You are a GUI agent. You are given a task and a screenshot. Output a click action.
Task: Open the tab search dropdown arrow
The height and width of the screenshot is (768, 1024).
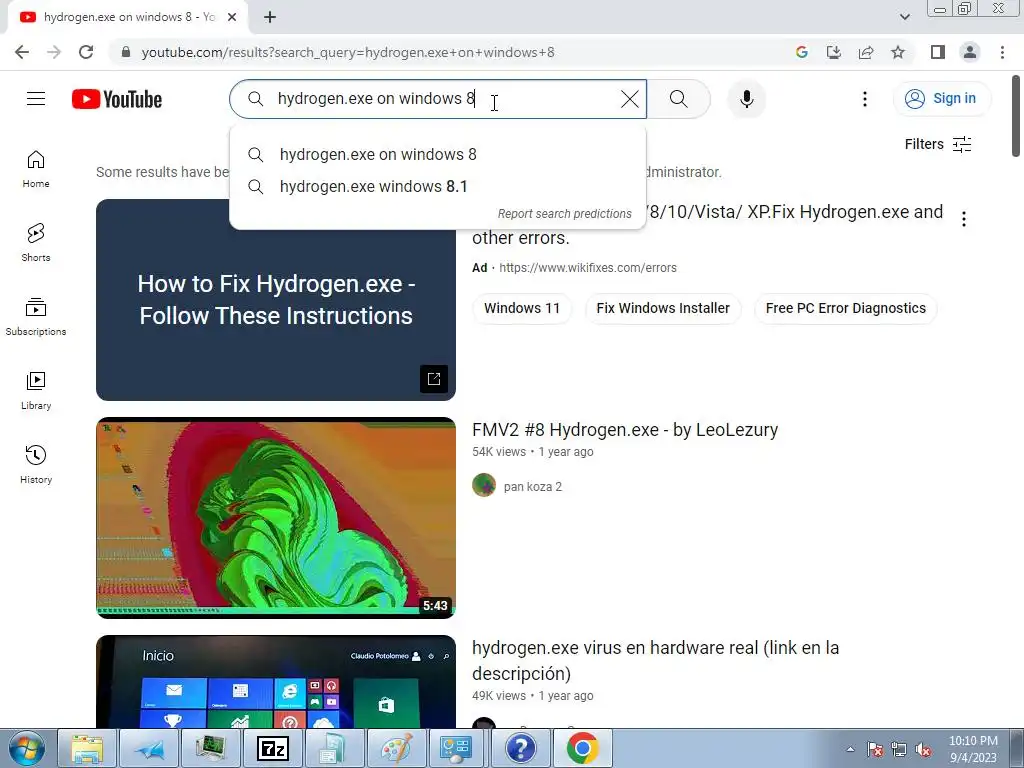point(904,17)
